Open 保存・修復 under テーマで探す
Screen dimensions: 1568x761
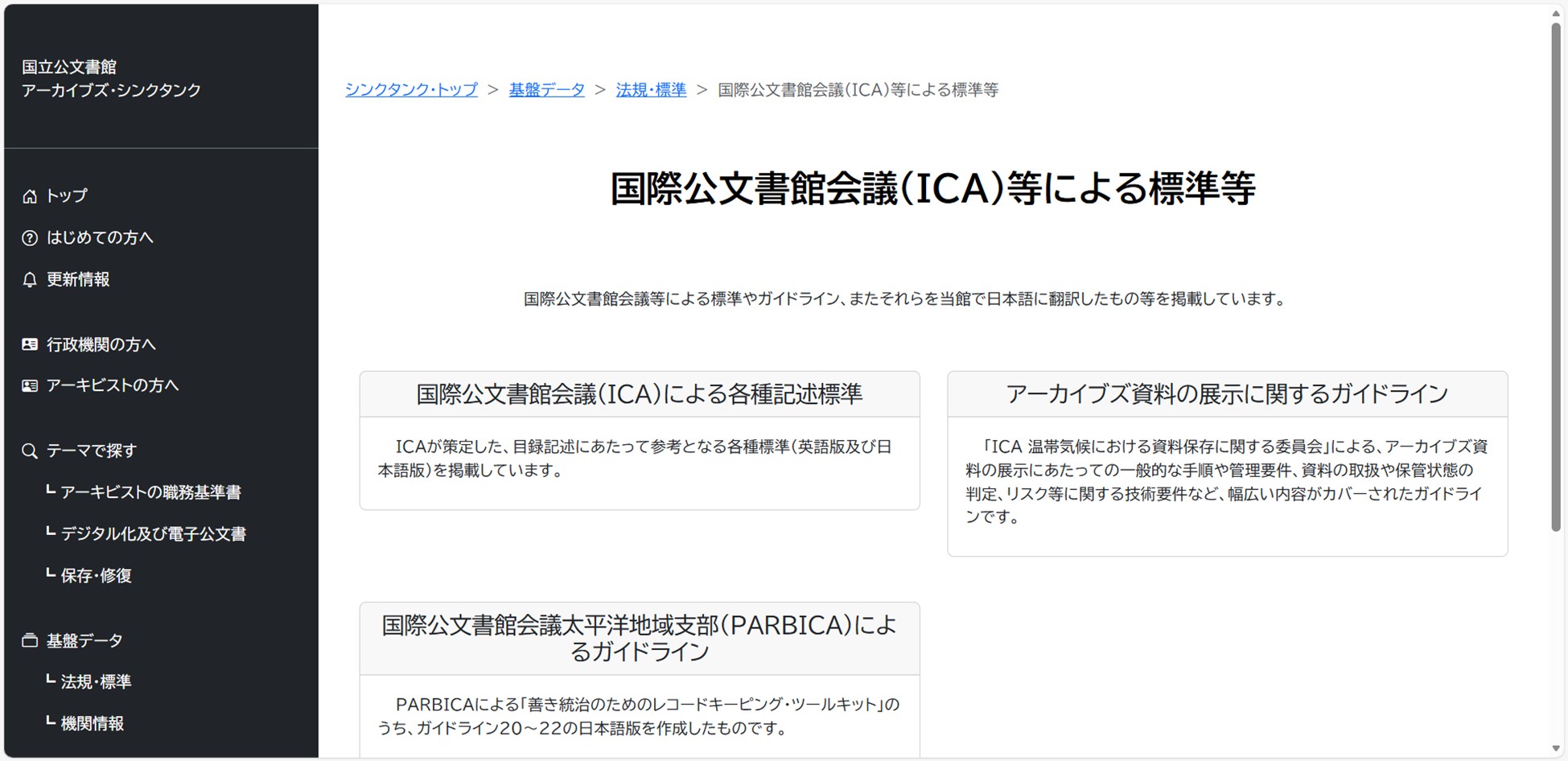click(x=96, y=576)
